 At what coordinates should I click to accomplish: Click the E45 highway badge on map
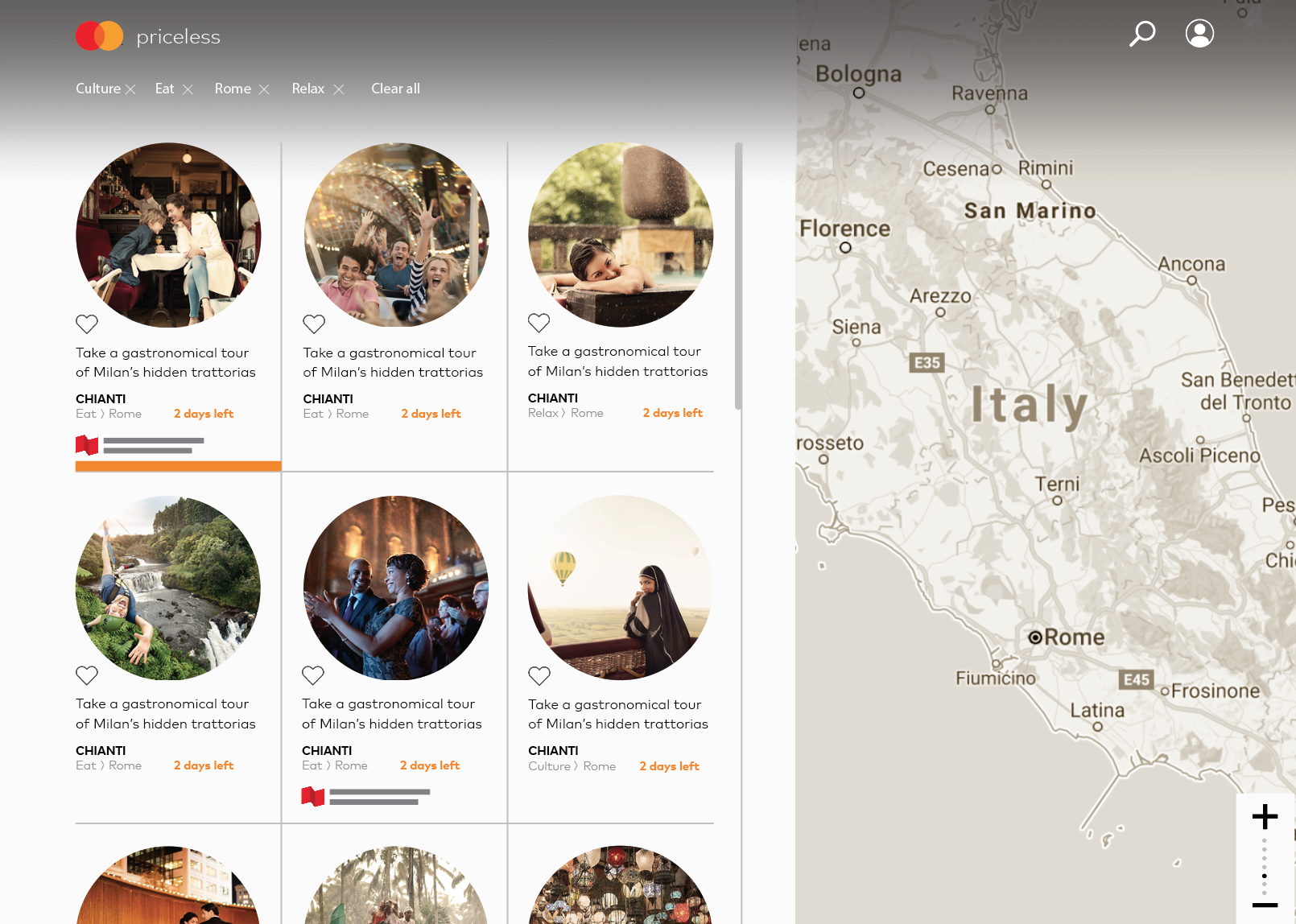[x=1136, y=680]
